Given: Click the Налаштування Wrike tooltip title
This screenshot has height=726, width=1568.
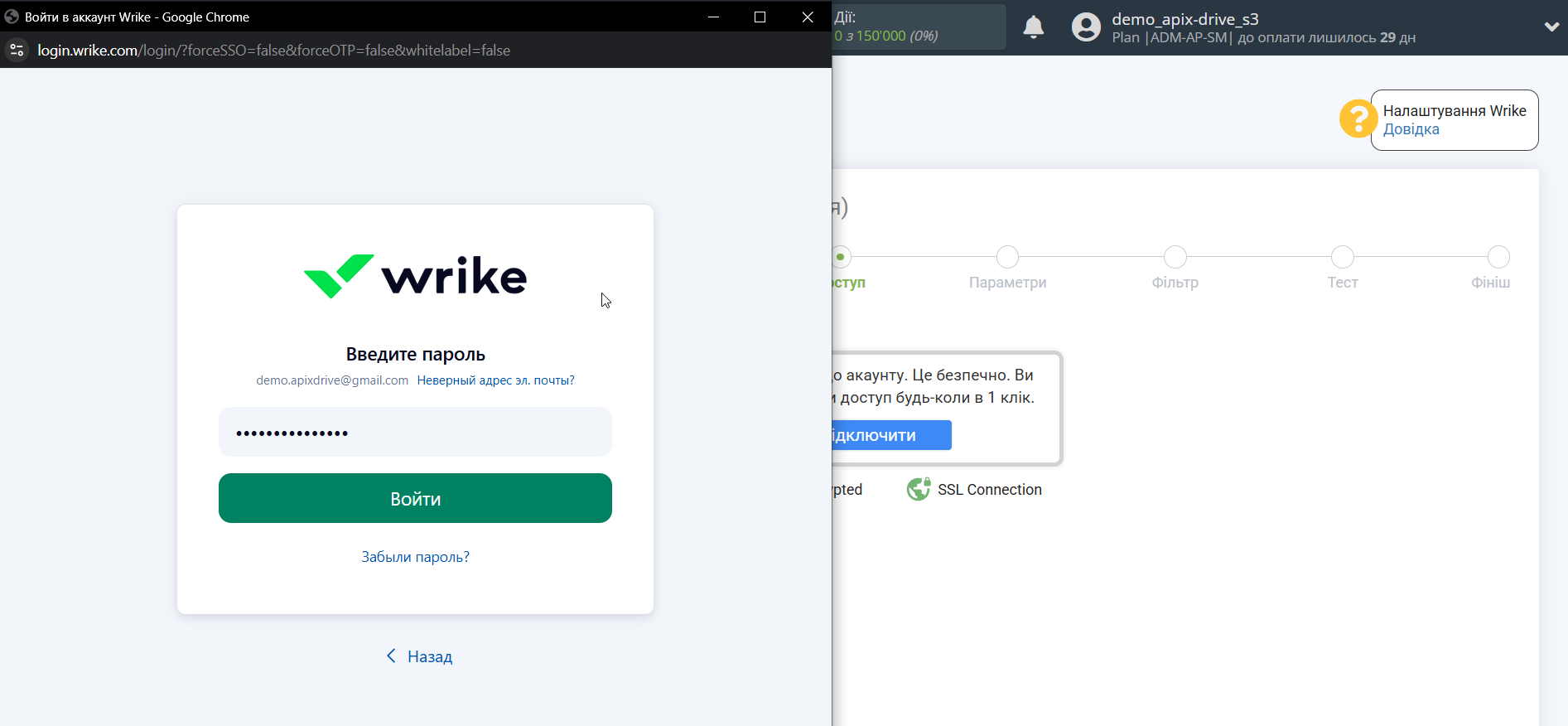Looking at the screenshot, I should point(1455,111).
